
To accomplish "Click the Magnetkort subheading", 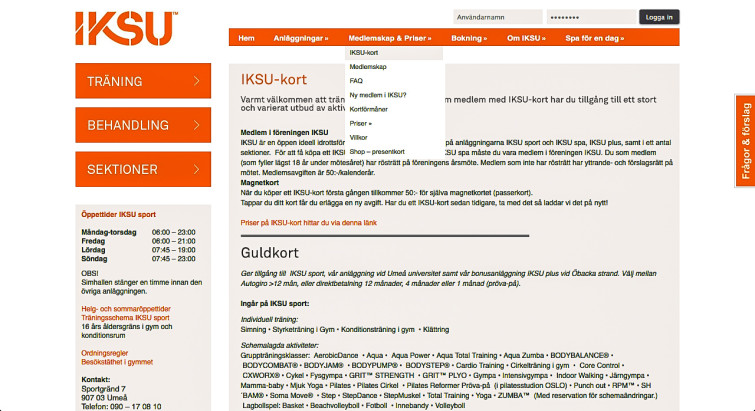I will pyautogui.click(x=260, y=183).
